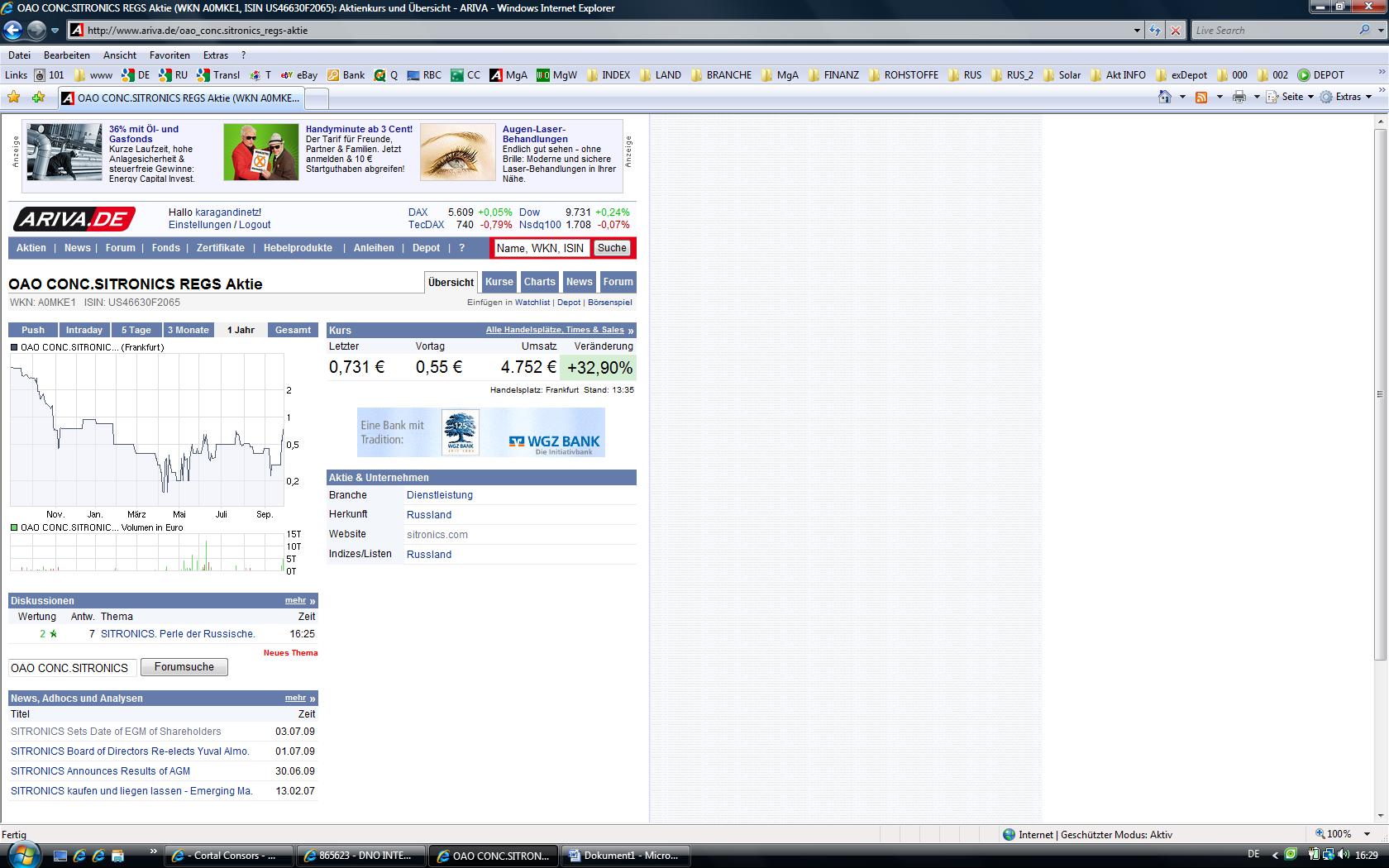This screenshot has width=1389, height=868.
Task: Select the Gesamt chart tab
Action: pyautogui.click(x=294, y=330)
